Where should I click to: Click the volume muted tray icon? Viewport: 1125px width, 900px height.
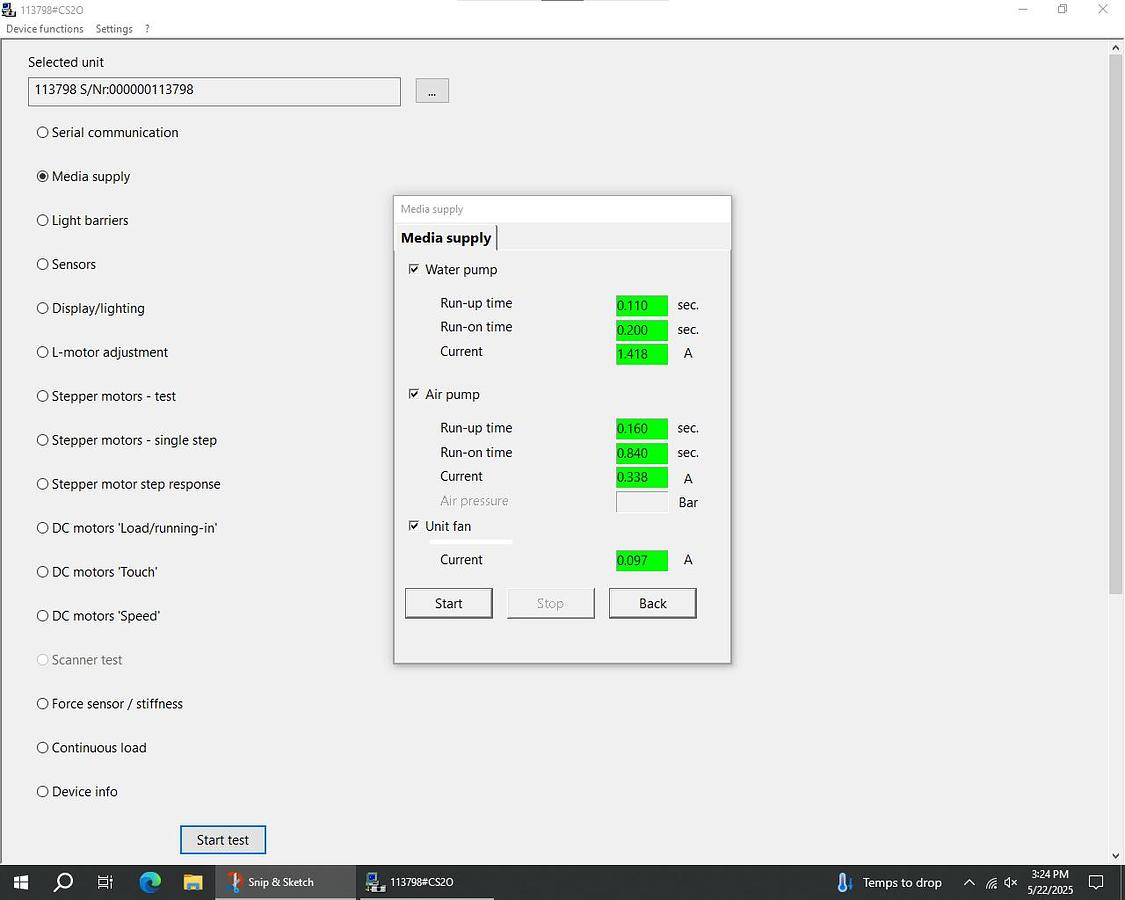pos(1010,883)
